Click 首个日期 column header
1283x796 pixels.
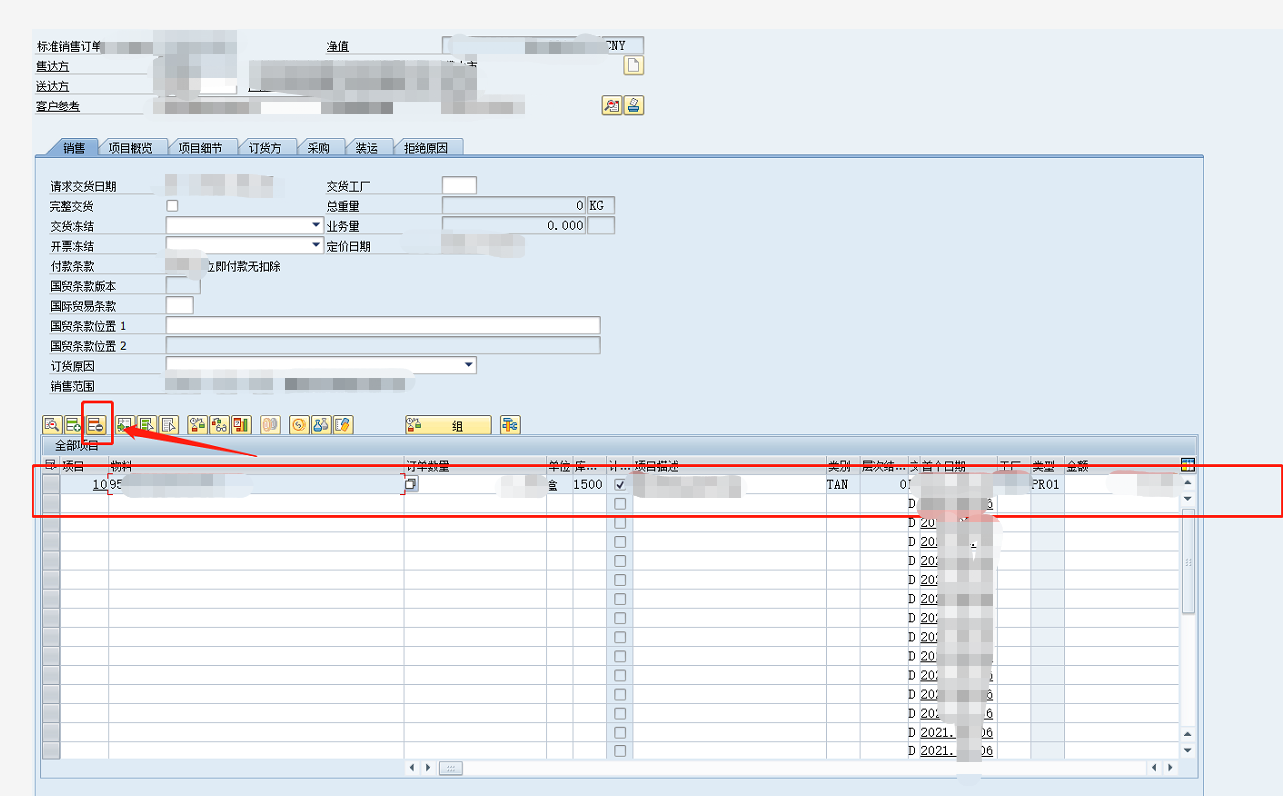(x=957, y=466)
